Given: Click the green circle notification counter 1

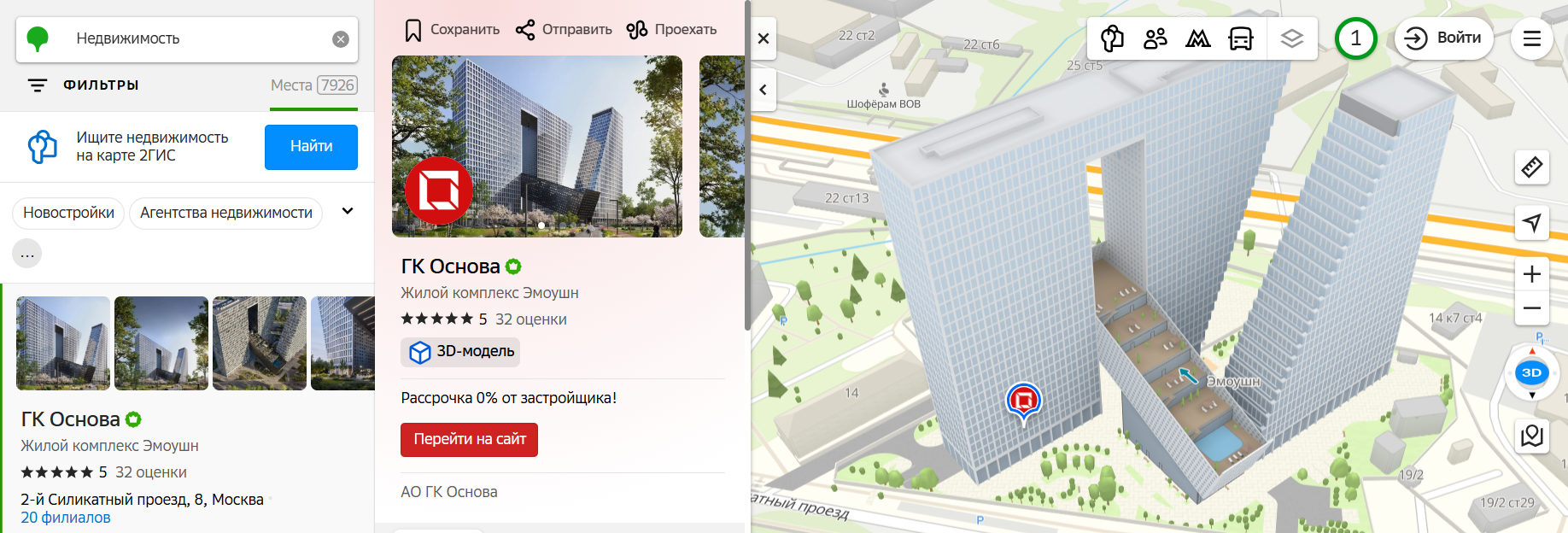Looking at the screenshot, I should click(x=1355, y=38).
